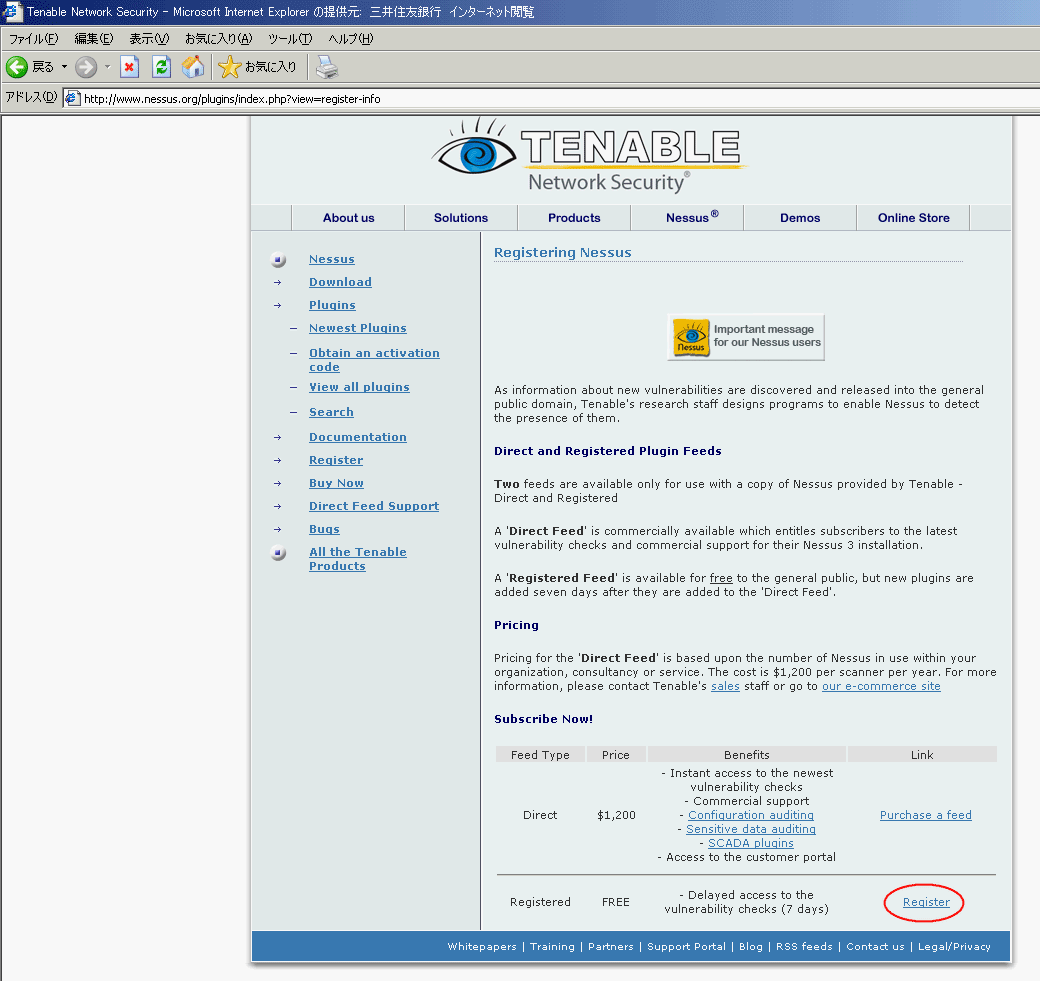
Task: Click the page icon in address bar
Action: [x=73, y=98]
